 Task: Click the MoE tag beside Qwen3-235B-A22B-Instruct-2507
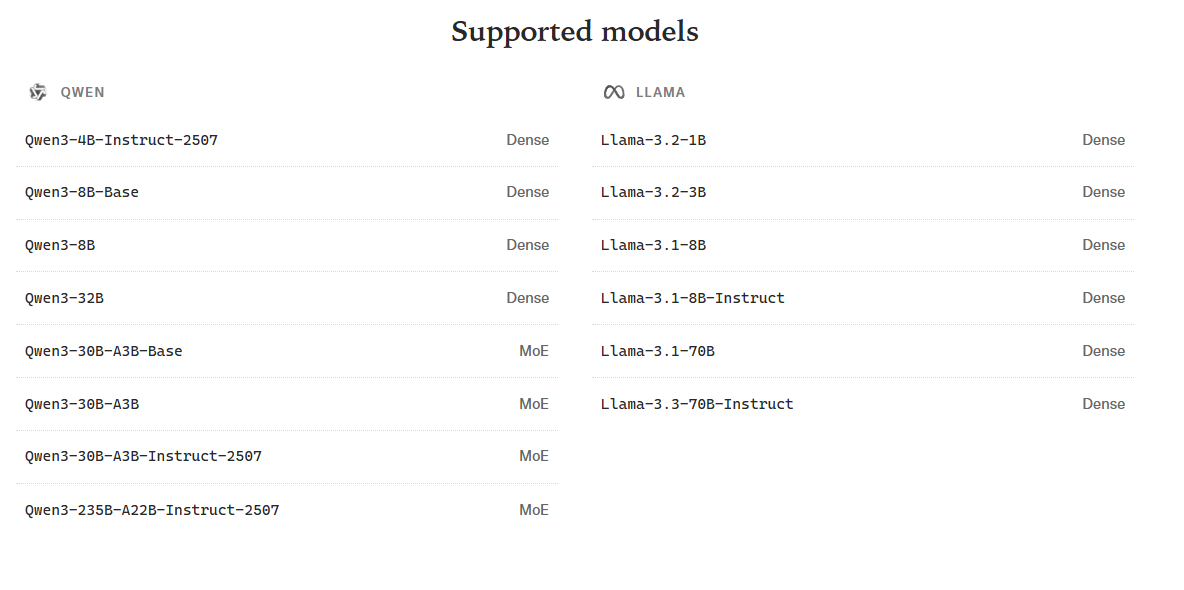534,510
